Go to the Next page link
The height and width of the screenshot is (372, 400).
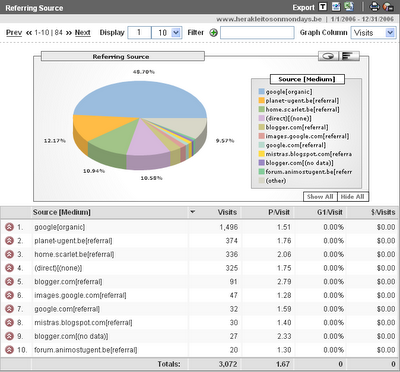(82, 33)
